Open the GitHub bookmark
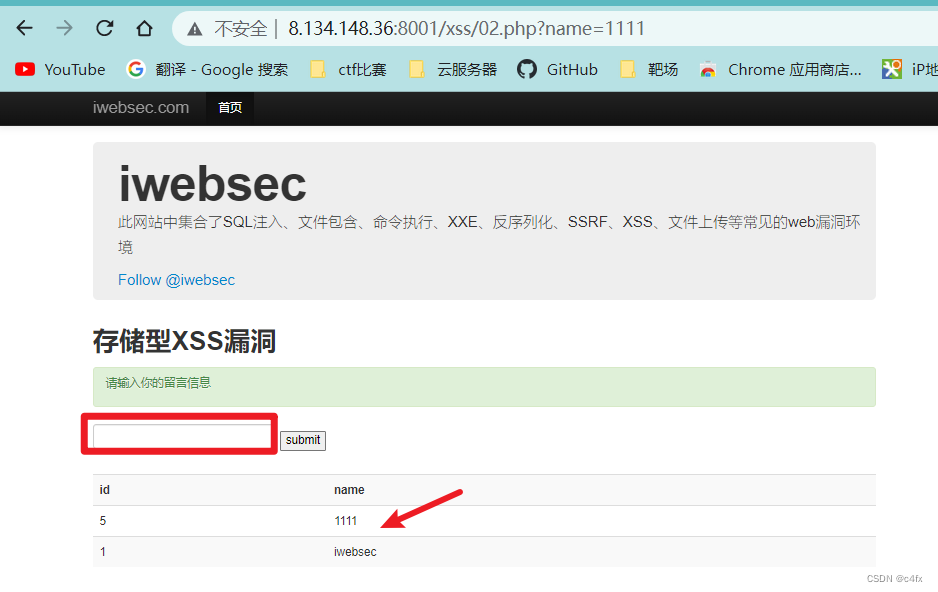This screenshot has width=938, height=592. pyautogui.click(x=557, y=69)
